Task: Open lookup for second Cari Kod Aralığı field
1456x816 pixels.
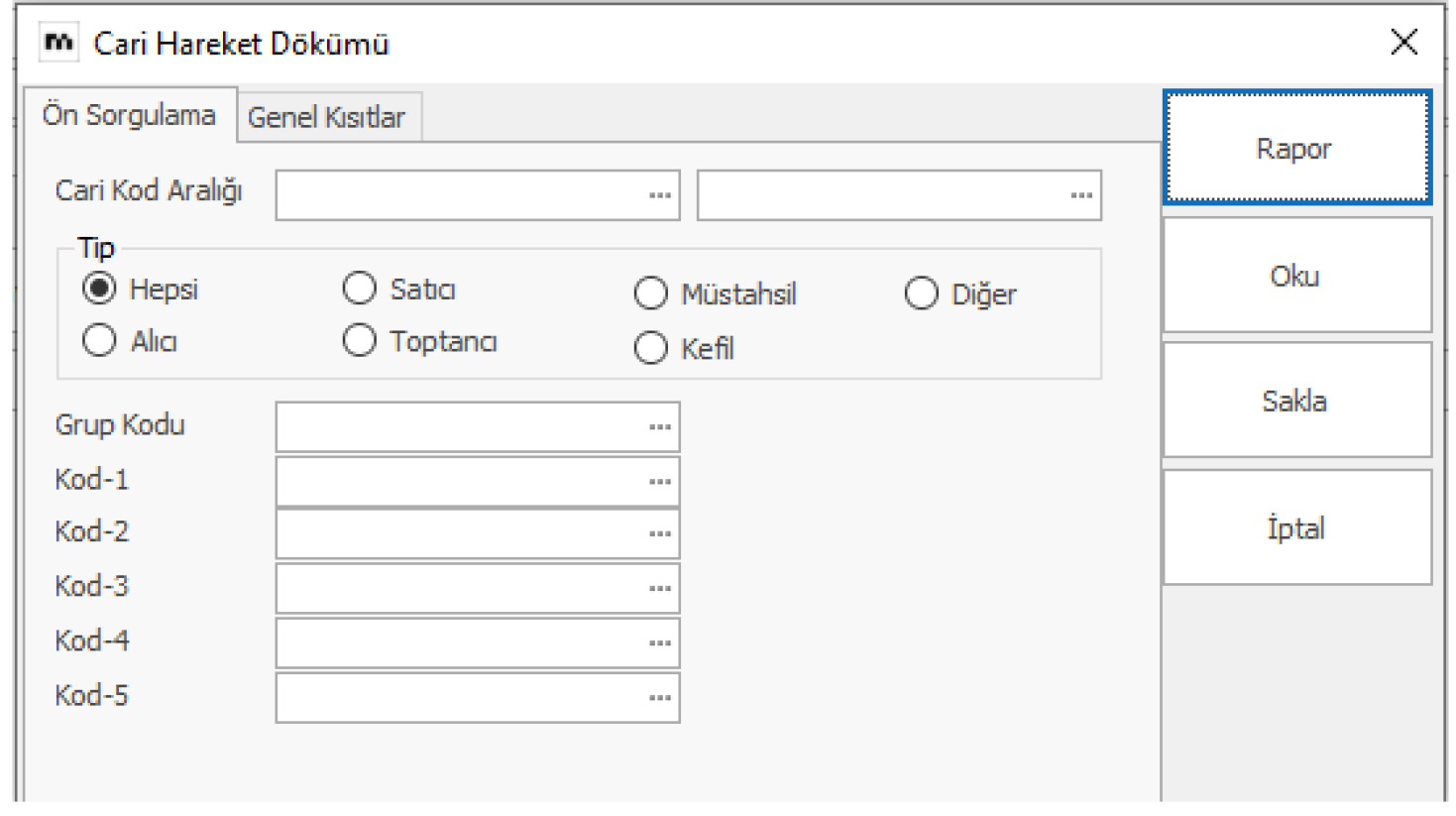Action: (x=1081, y=195)
